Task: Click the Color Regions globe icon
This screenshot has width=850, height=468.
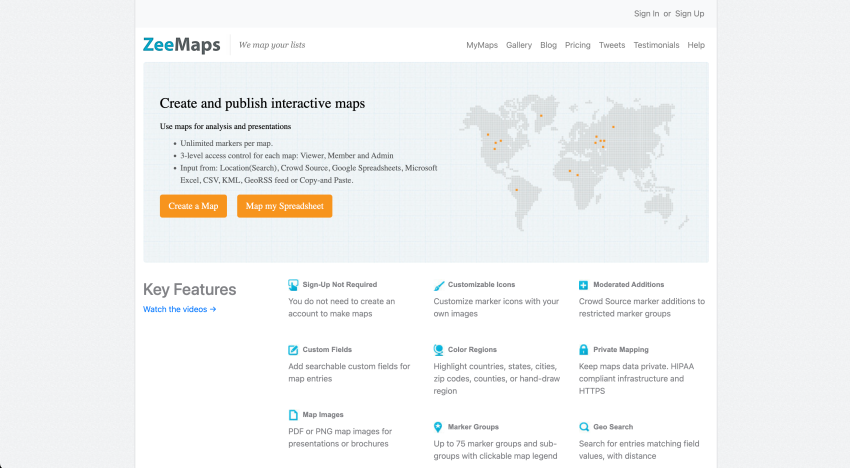Action: (439, 350)
